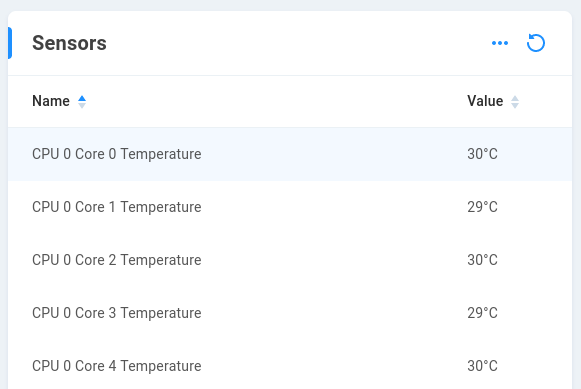
Task: Select the CPU 0 Core 2 Temperature row
Action: point(290,260)
